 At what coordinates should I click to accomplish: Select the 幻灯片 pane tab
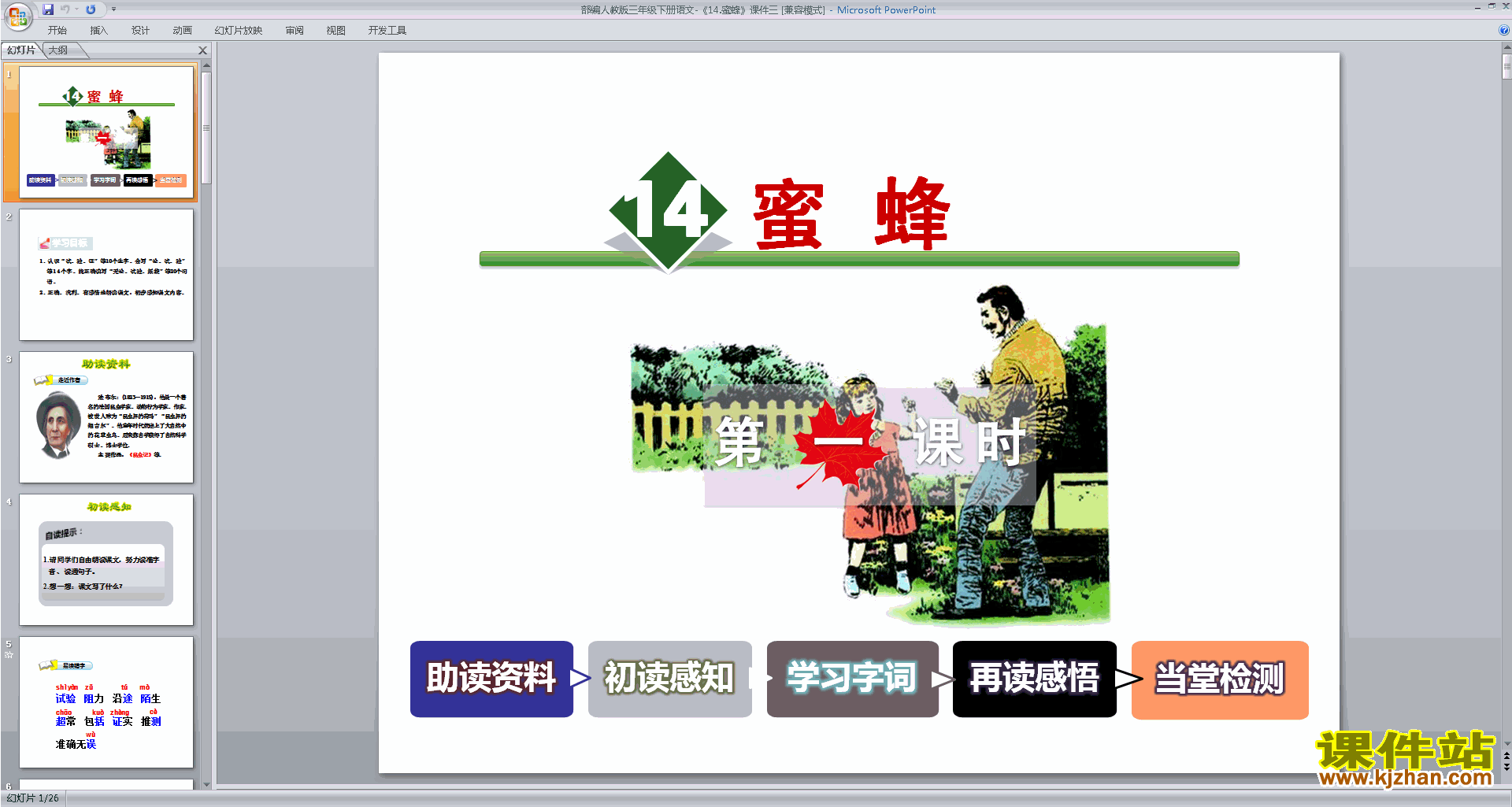click(21, 50)
